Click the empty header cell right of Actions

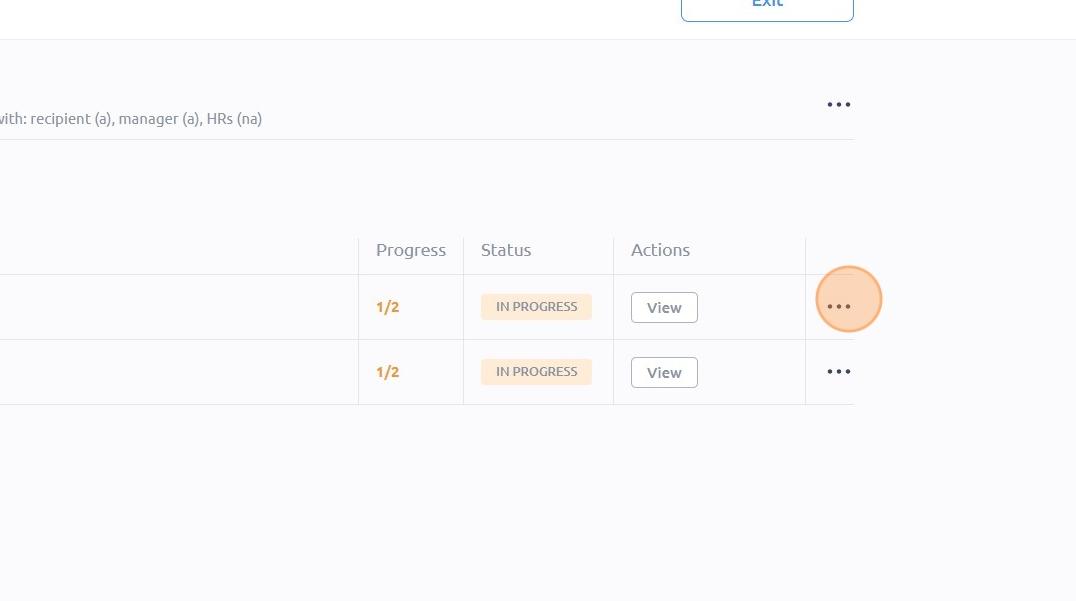[830, 256]
